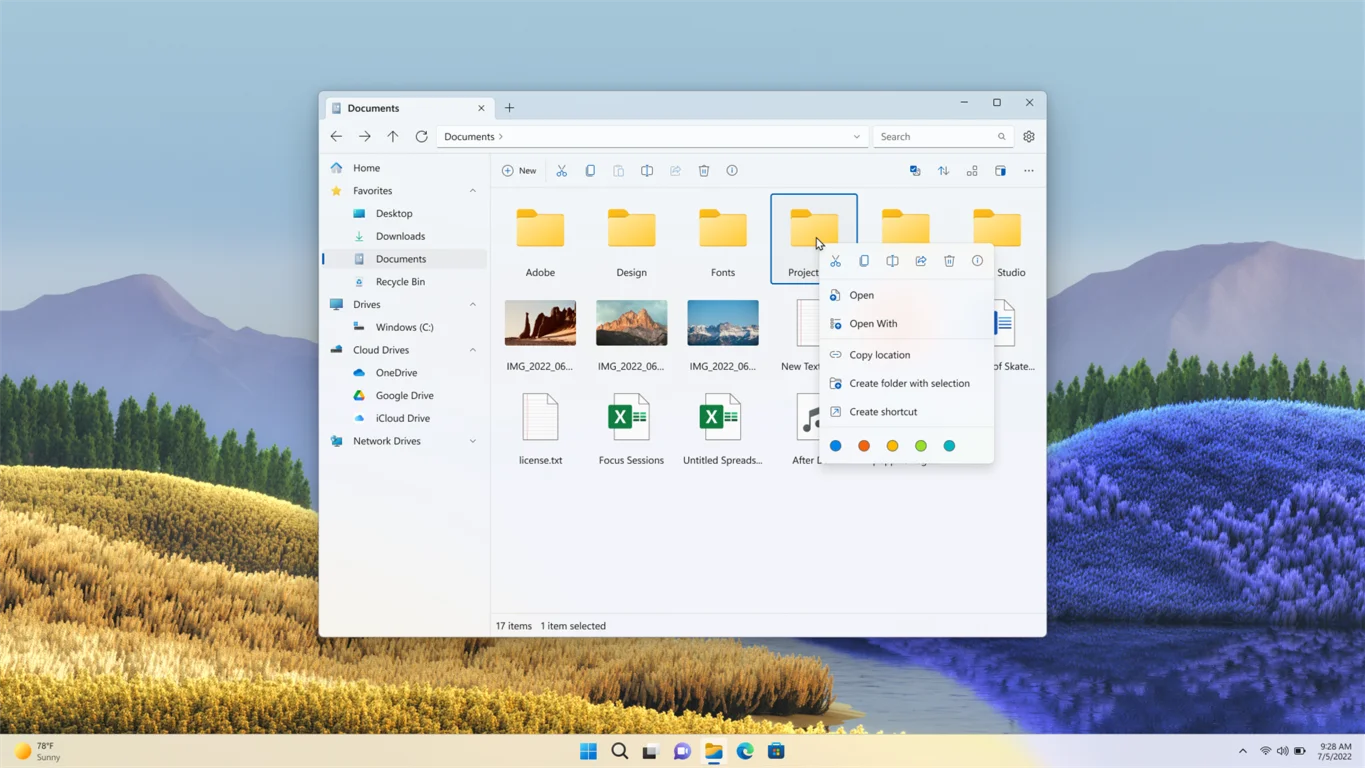Choose Open With from the context menu
The width and height of the screenshot is (1365, 768).
click(873, 324)
